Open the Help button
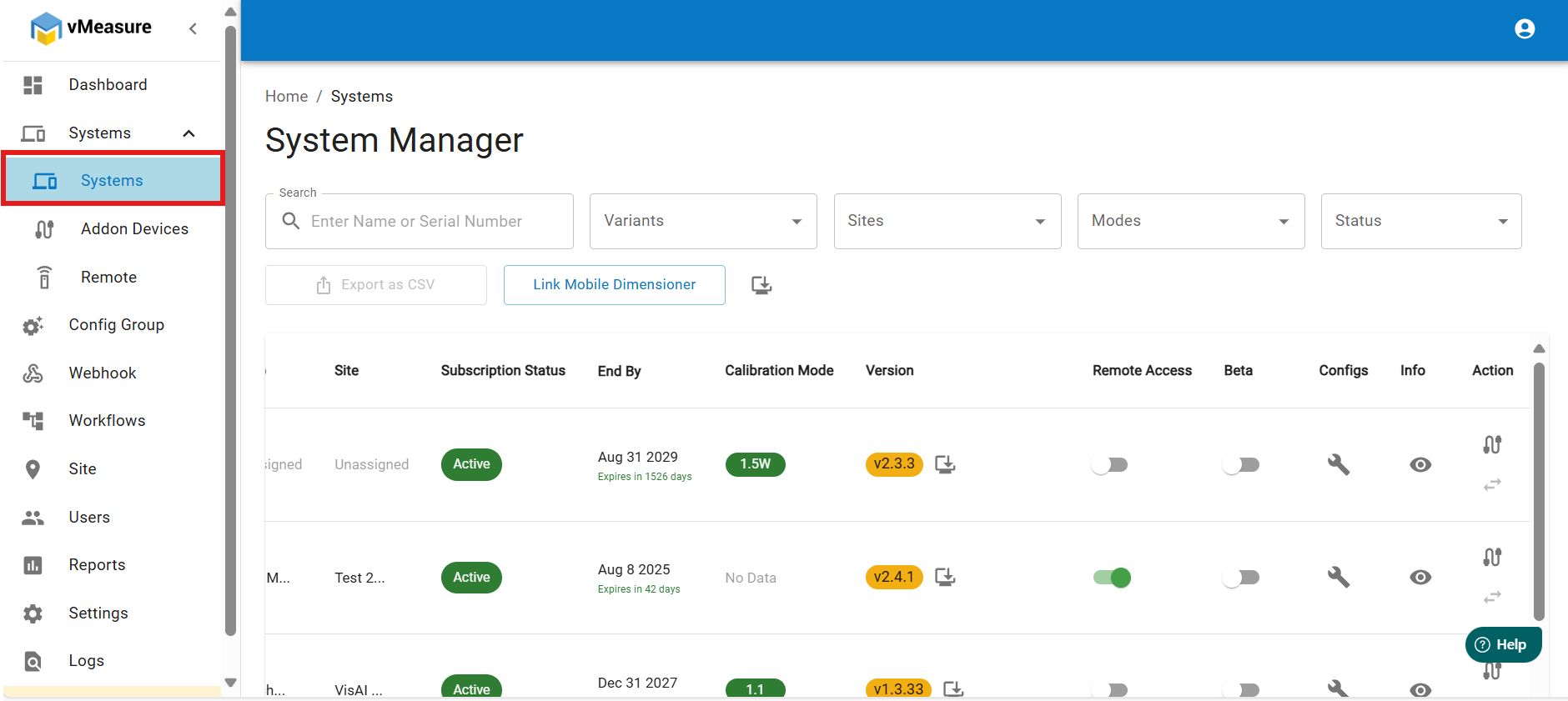The width and height of the screenshot is (1568, 701). pyautogui.click(x=1502, y=644)
